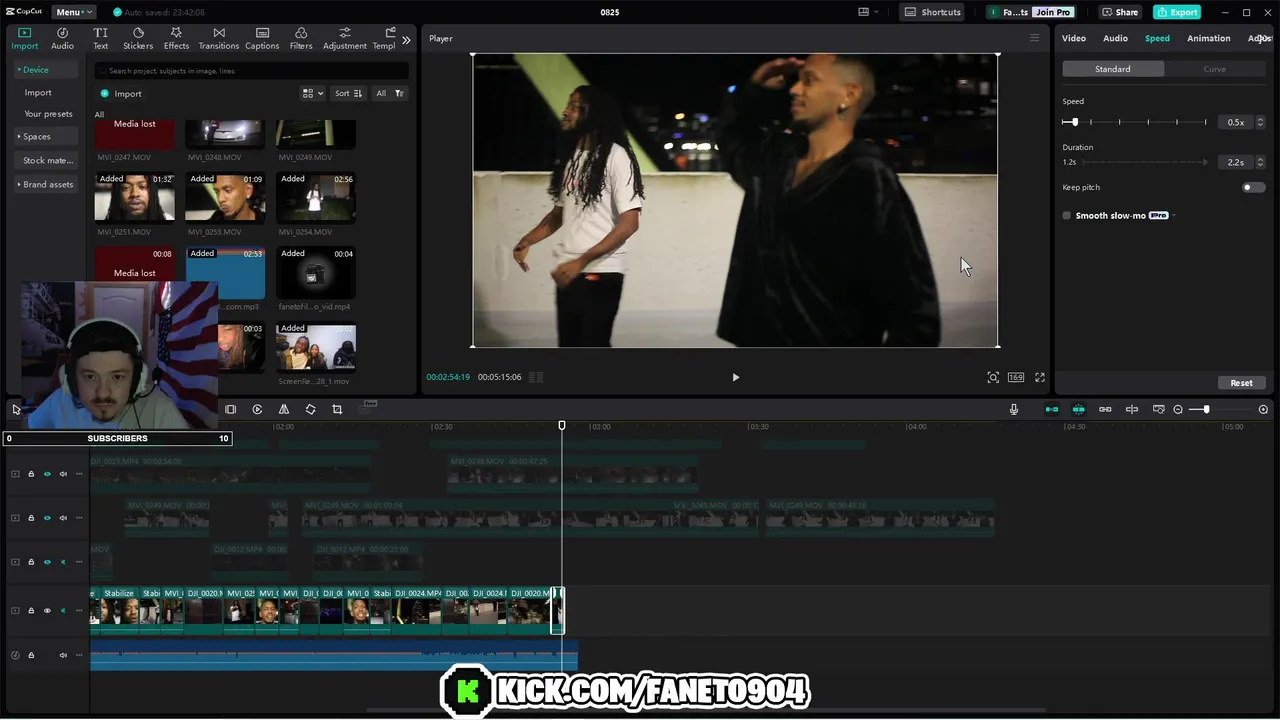
Task: Switch to the Audio properties tab
Action: point(1115,38)
